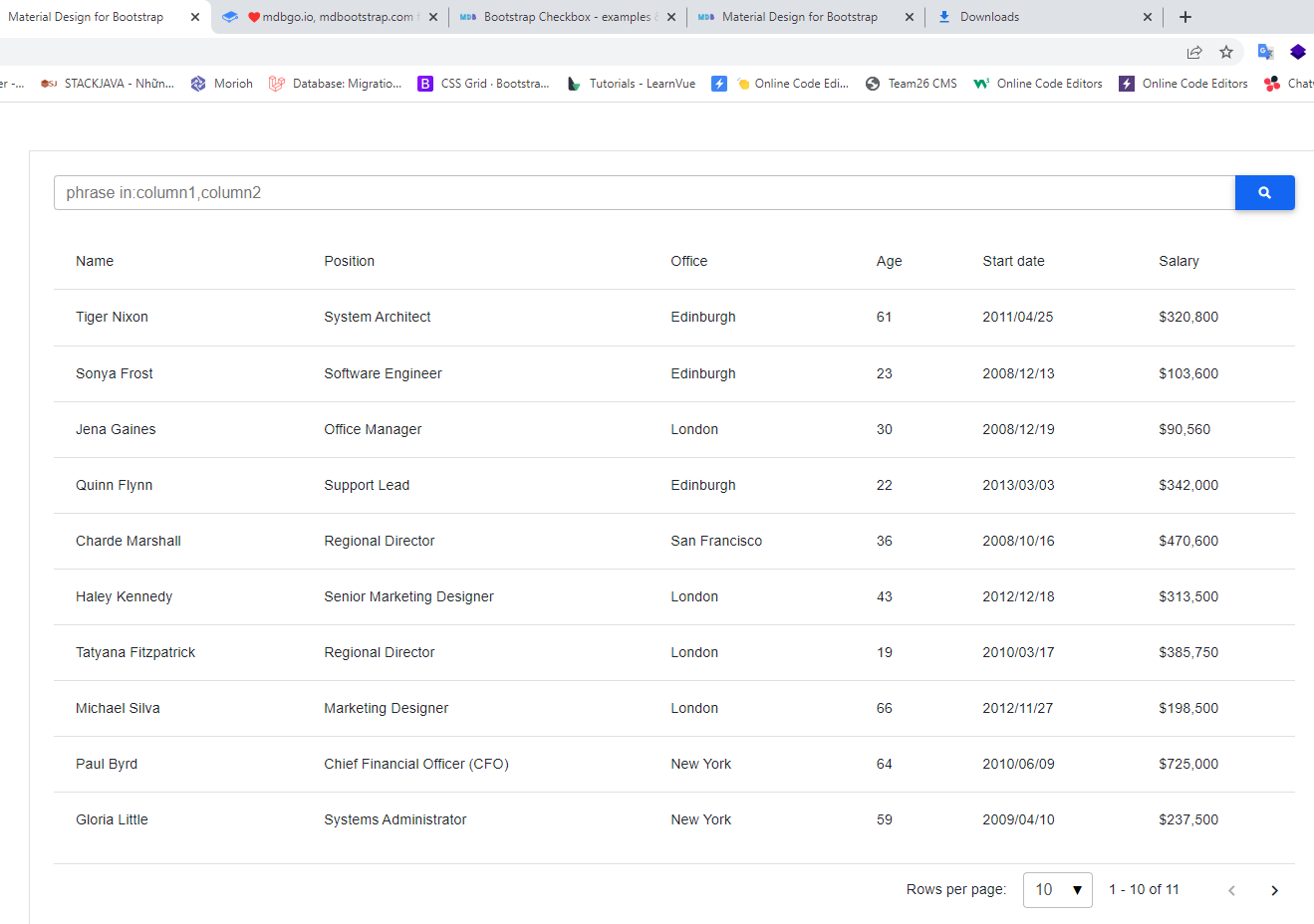Click the Support Lead position cell
This screenshot has height=924, width=1314.
point(367,485)
